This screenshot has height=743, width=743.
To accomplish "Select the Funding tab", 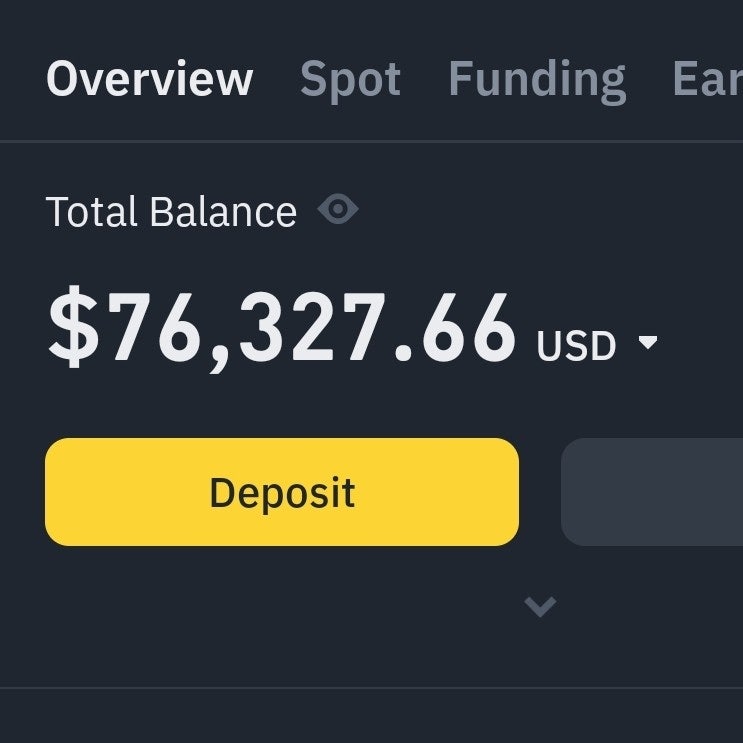I will click(537, 79).
